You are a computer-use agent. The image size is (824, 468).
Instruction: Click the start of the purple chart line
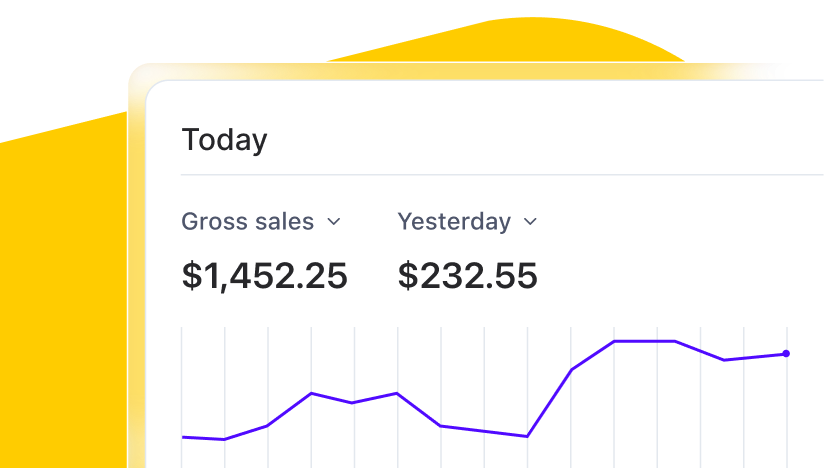(184, 436)
